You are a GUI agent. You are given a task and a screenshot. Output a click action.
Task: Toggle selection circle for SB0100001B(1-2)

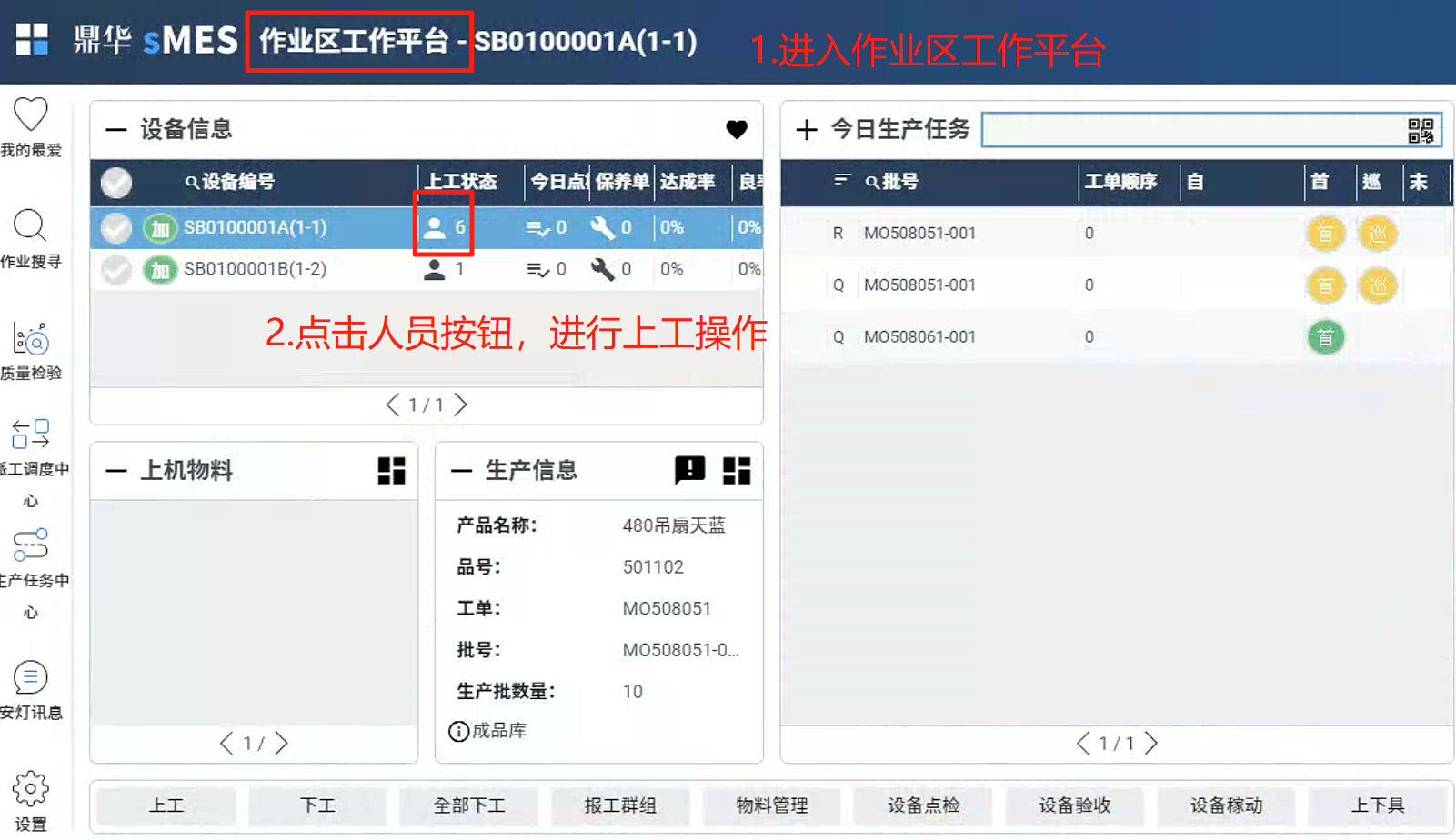[115, 270]
